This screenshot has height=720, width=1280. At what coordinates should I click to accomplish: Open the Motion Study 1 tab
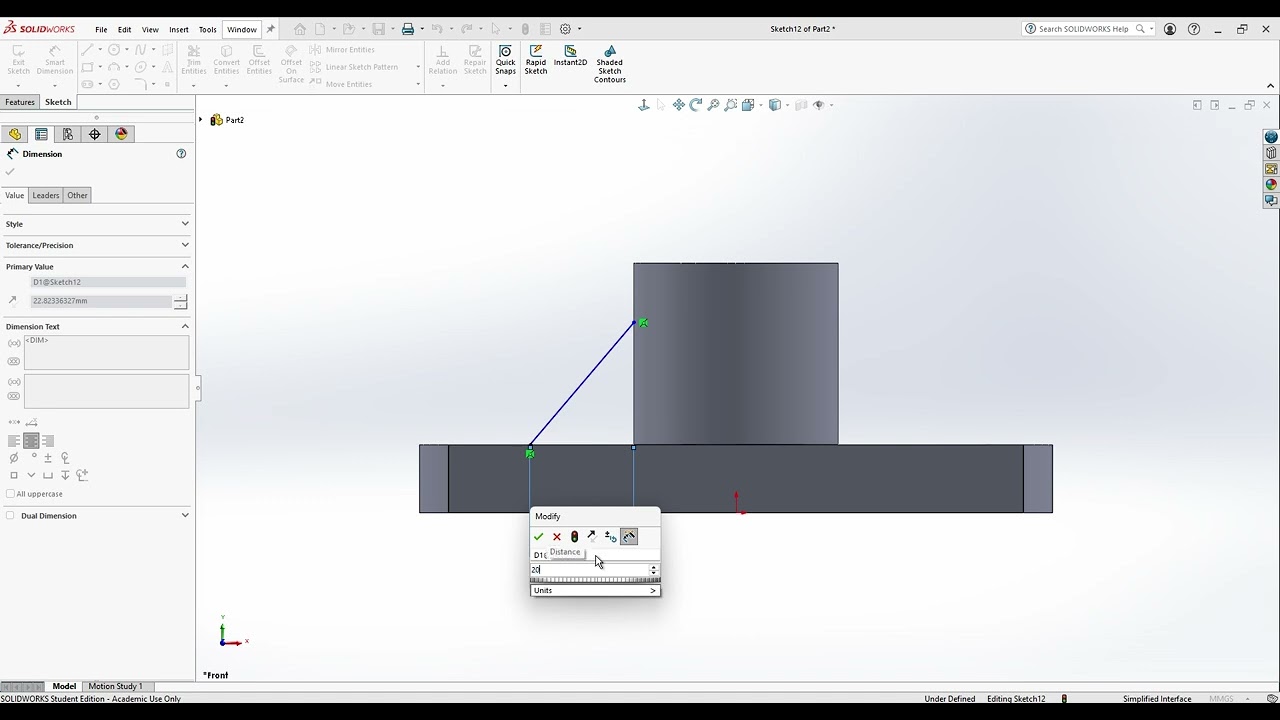point(115,686)
